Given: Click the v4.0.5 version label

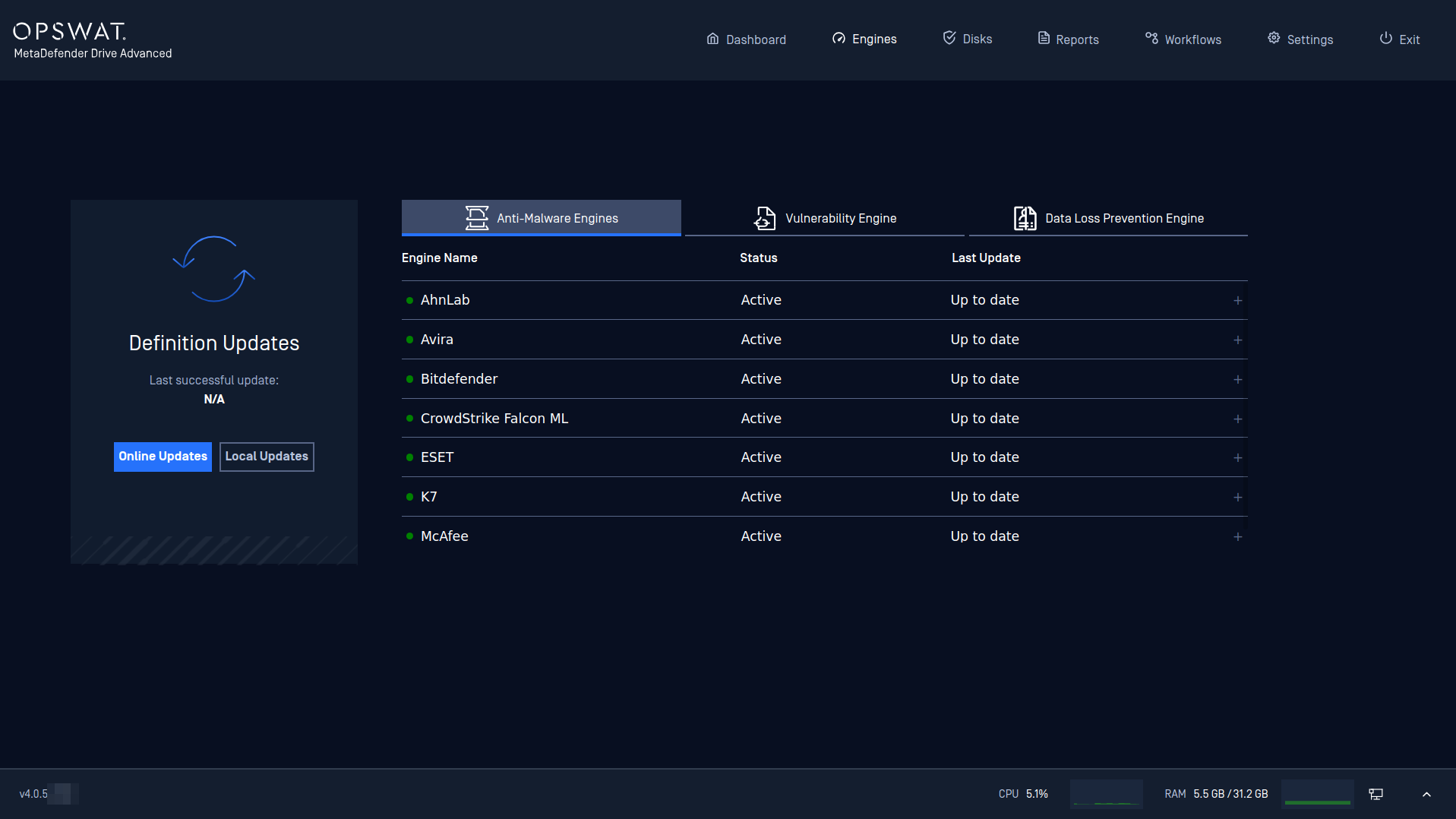Looking at the screenshot, I should click(x=33, y=794).
